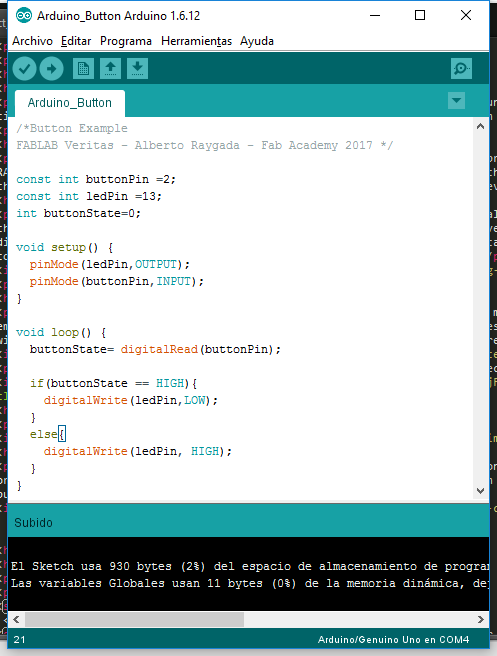Click the '/*Button Example' comment line
This screenshot has height=656, width=497.
(x=72, y=128)
